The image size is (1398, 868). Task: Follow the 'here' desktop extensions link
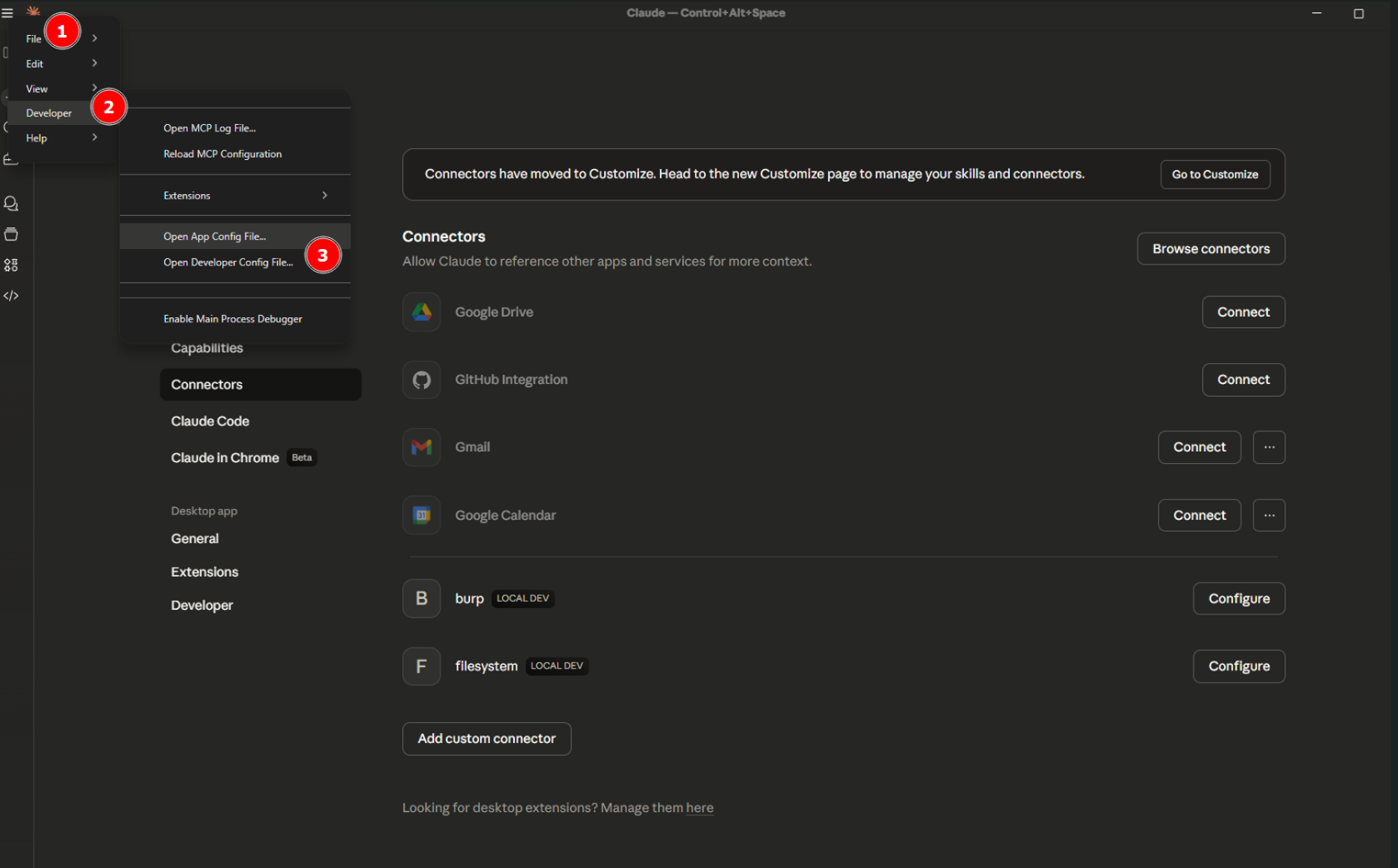[699, 808]
